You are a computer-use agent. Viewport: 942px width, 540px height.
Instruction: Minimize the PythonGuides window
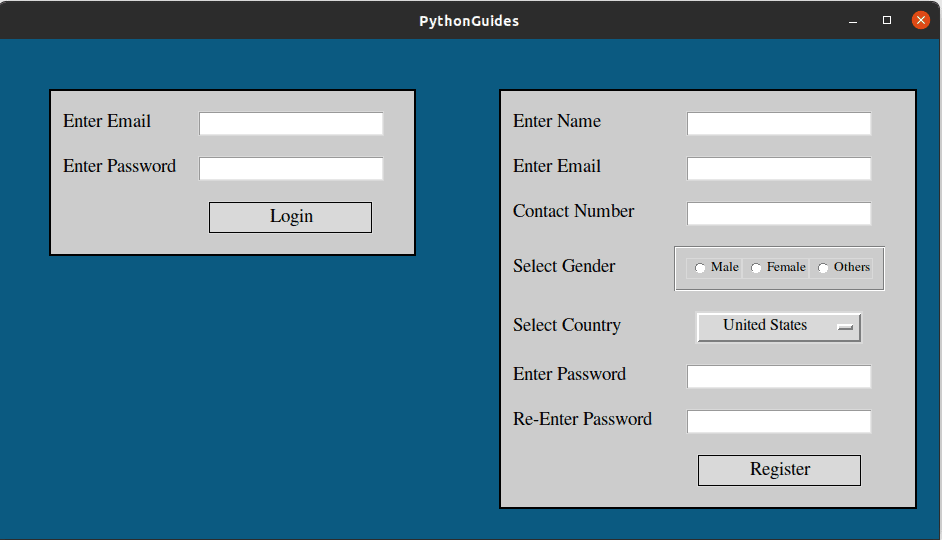tap(853, 20)
